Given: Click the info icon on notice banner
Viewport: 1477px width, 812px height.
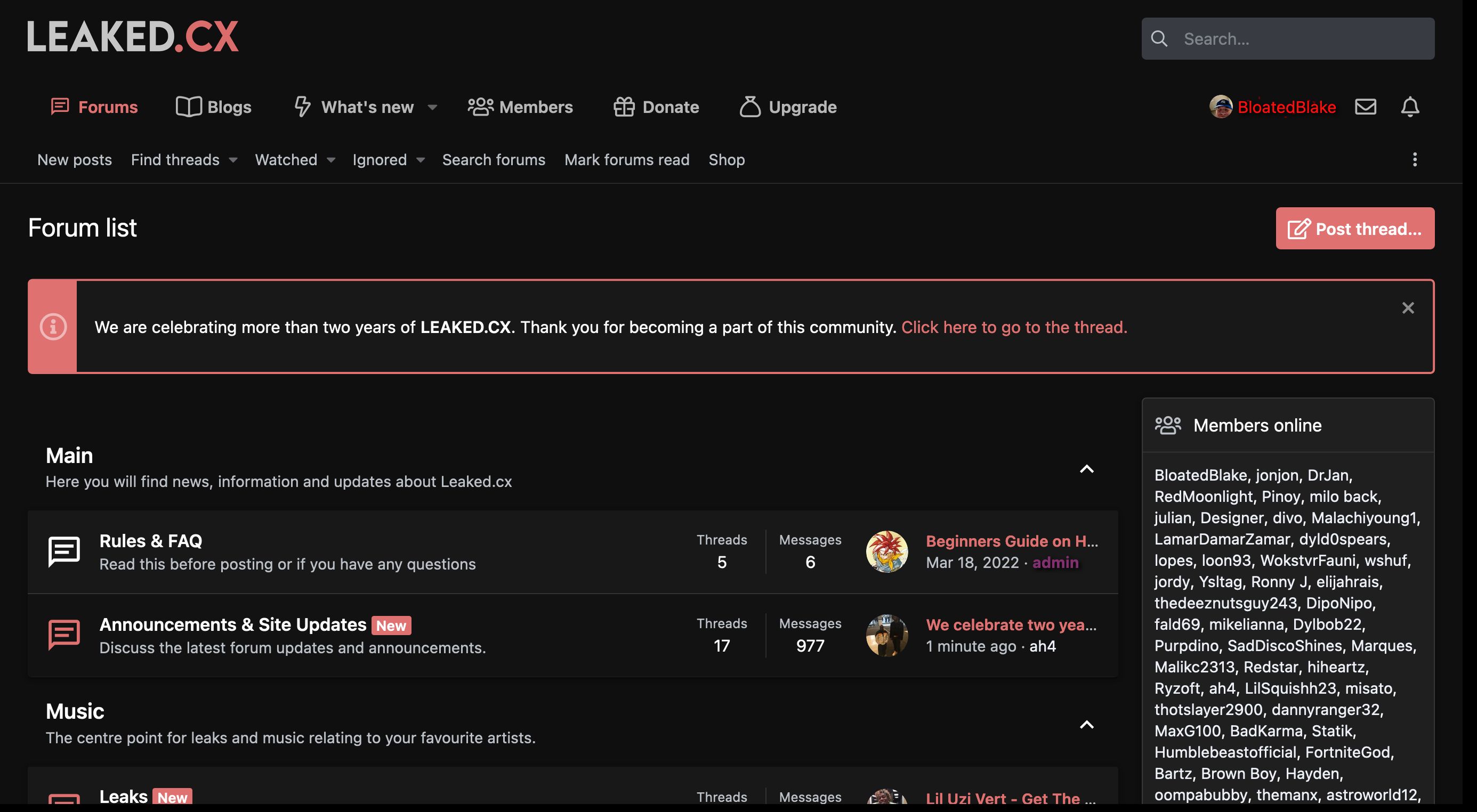Looking at the screenshot, I should tap(53, 327).
